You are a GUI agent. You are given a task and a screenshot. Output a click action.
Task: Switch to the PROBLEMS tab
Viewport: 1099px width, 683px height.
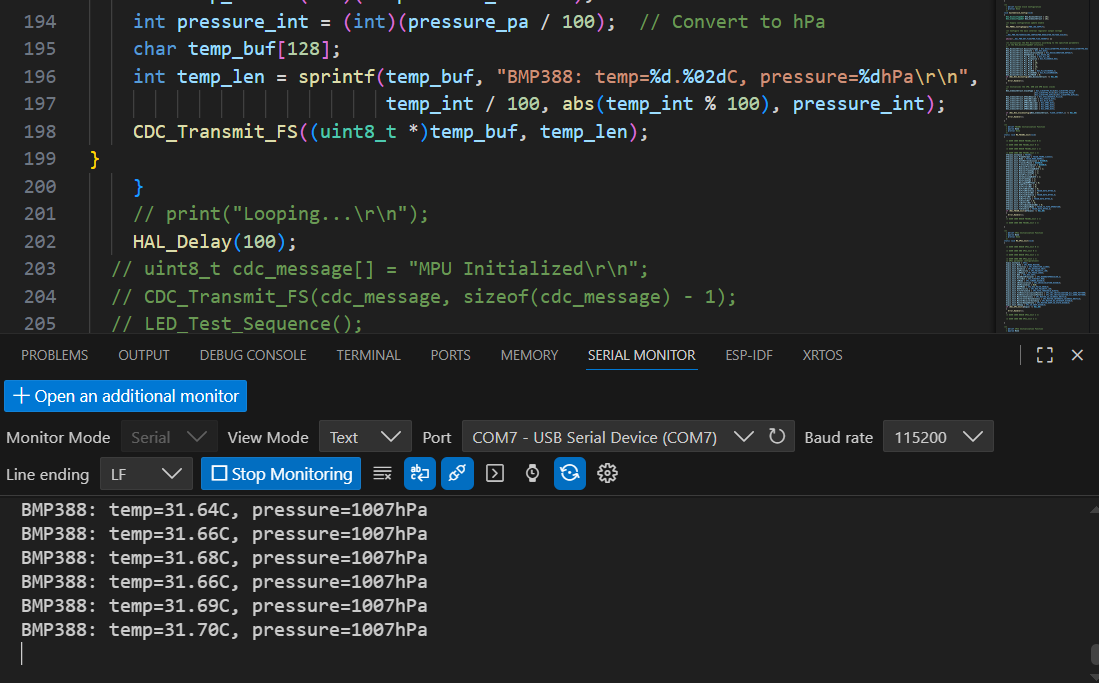55,355
